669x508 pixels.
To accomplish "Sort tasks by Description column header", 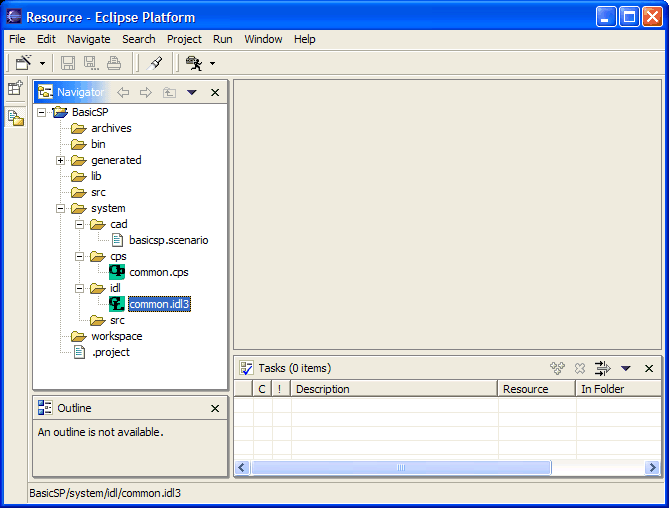I will [x=392, y=389].
